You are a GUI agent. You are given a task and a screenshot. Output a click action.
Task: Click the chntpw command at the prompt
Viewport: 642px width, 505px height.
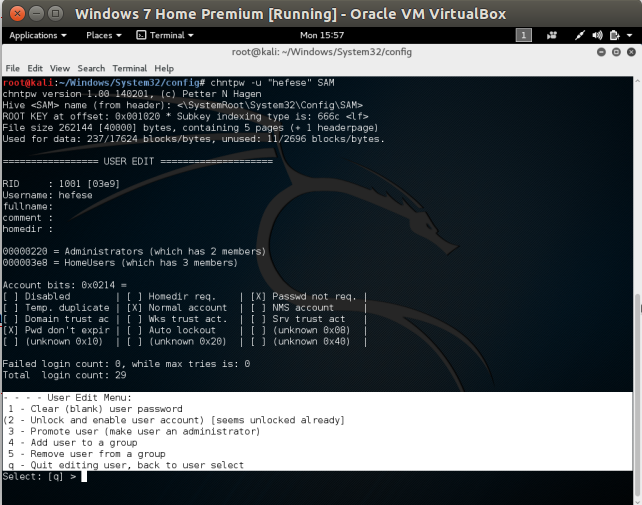272,83
